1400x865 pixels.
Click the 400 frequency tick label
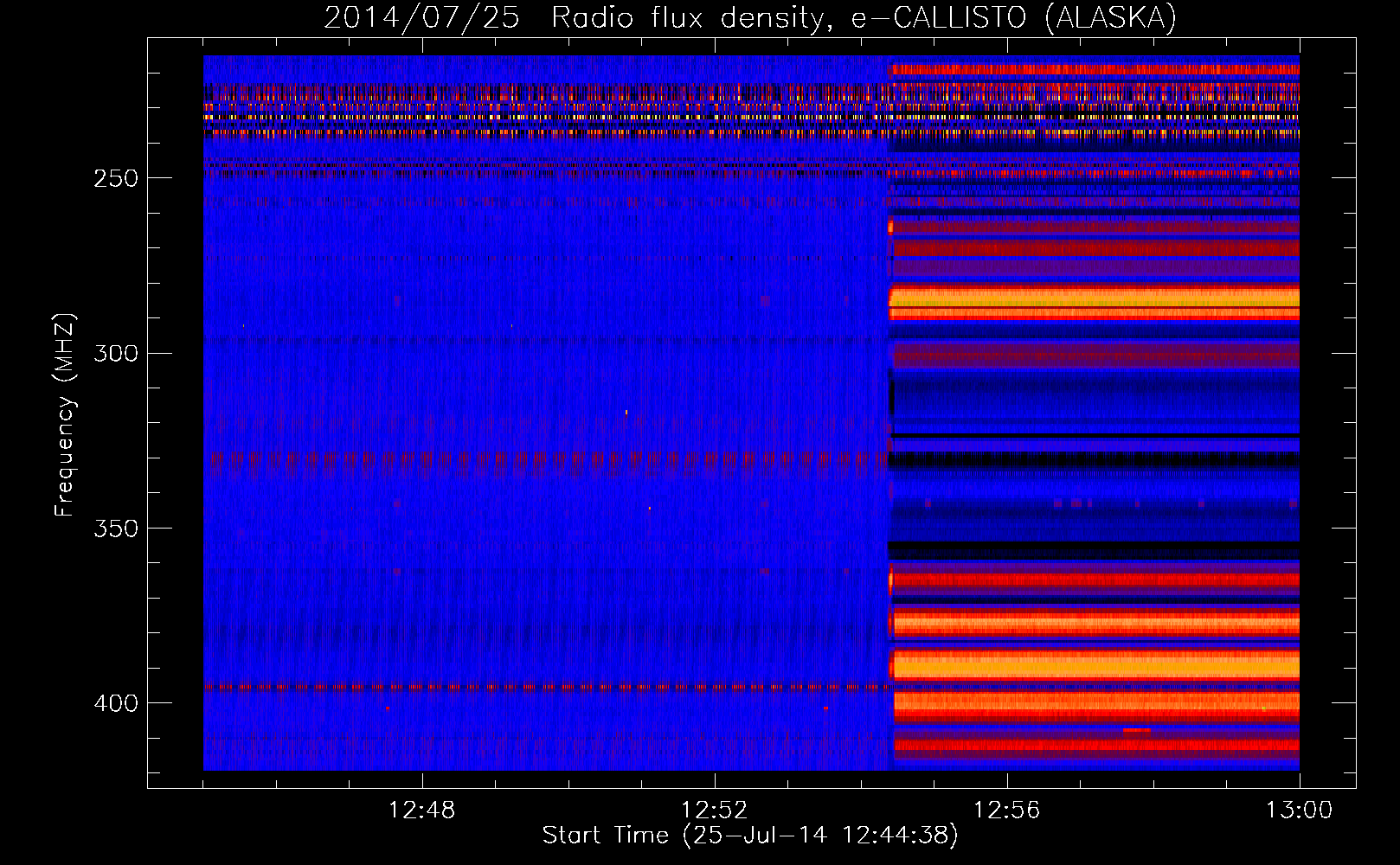pos(116,702)
